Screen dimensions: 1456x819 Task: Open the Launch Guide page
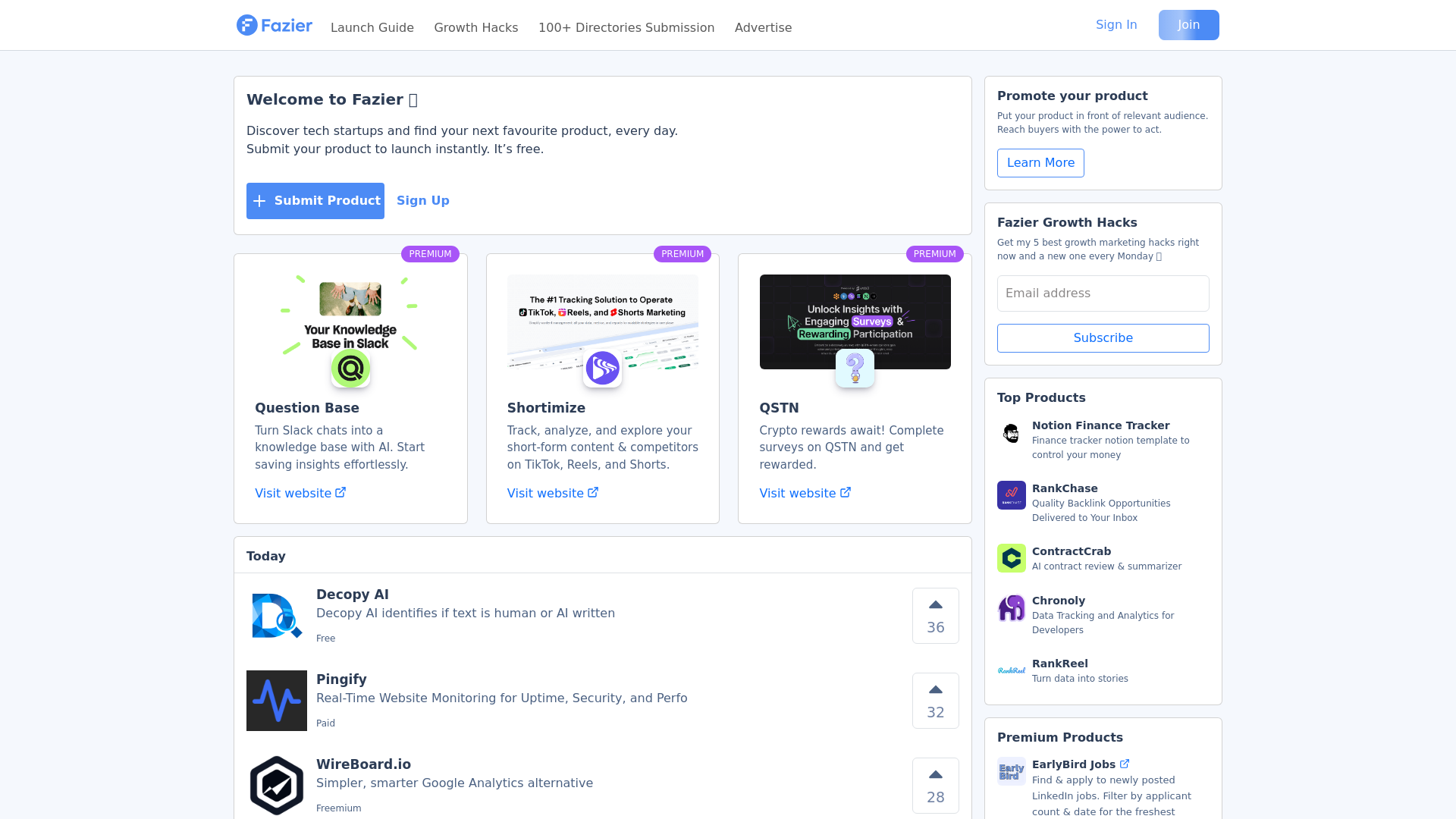click(x=372, y=27)
